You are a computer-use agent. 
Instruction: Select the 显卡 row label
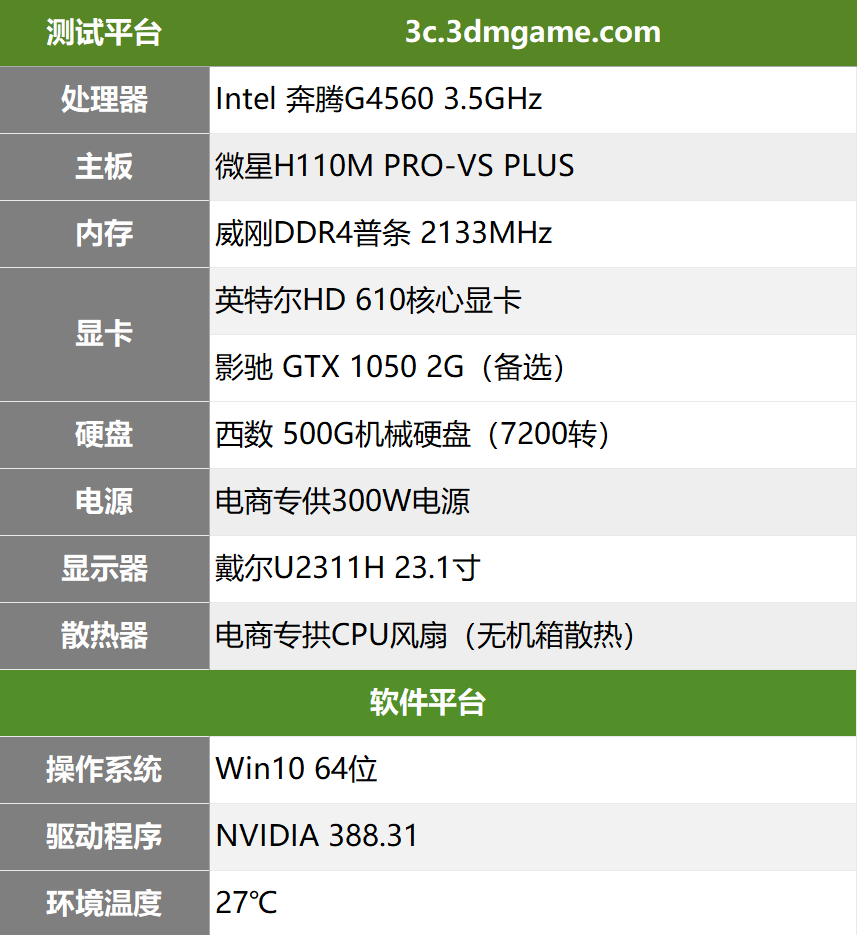[104, 334]
